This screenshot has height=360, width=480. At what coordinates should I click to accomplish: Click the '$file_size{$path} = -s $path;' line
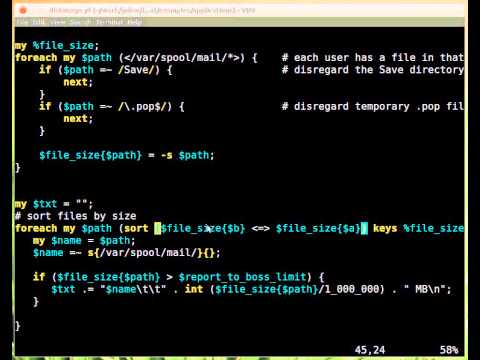(127, 155)
